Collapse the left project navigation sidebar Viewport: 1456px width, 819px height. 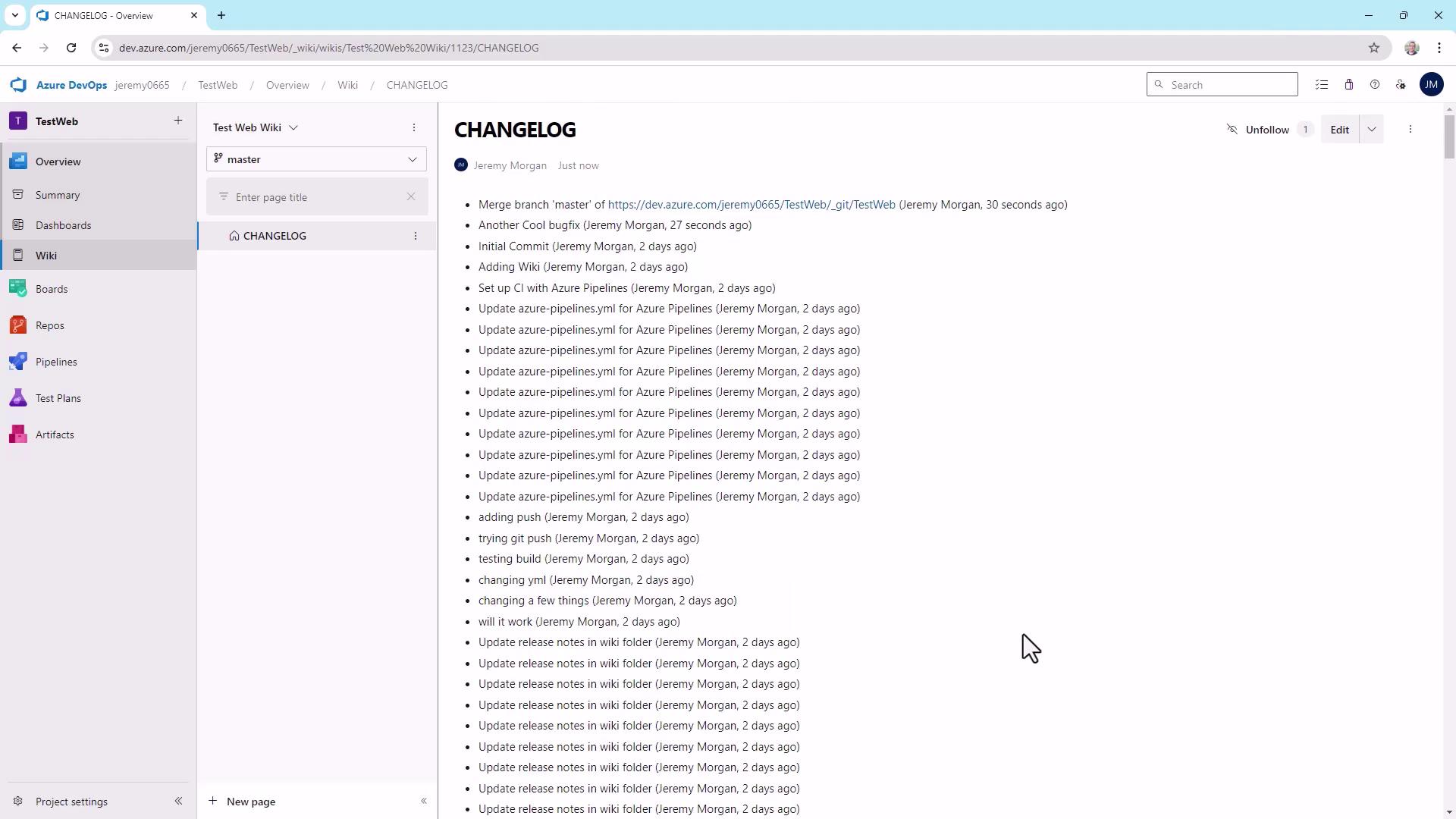pos(178,801)
